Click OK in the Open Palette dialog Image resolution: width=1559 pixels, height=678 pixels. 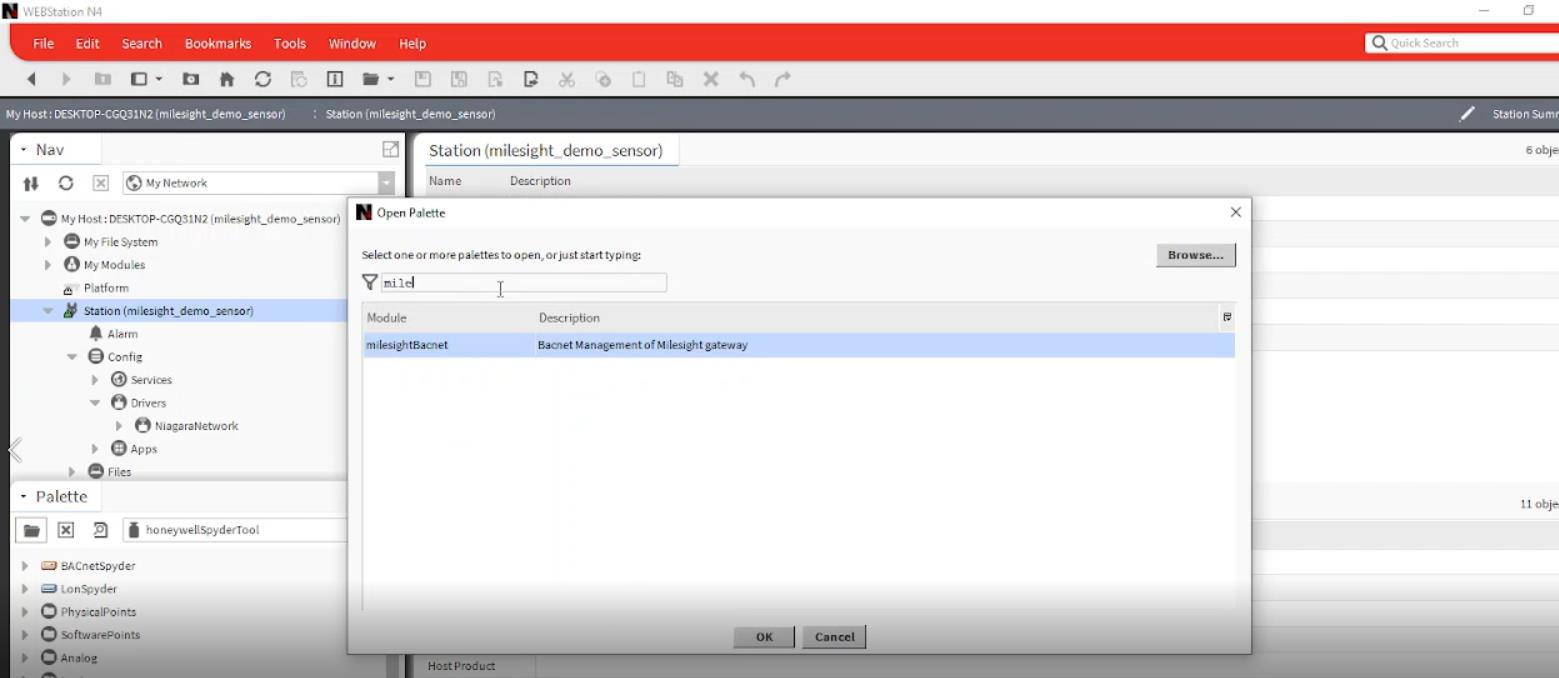(764, 637)
